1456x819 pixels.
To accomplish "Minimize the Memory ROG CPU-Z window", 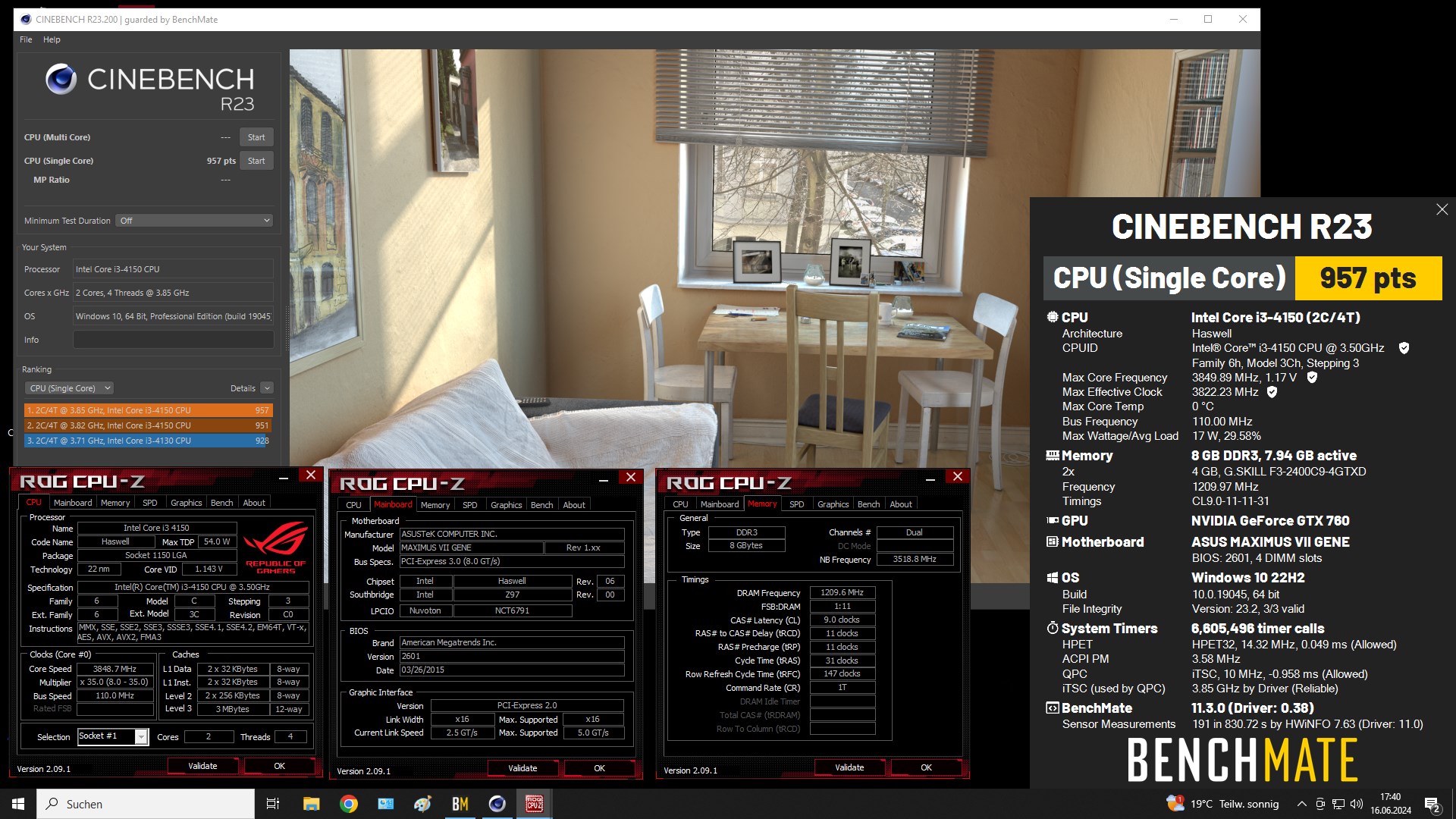I will tap(930, 479).
